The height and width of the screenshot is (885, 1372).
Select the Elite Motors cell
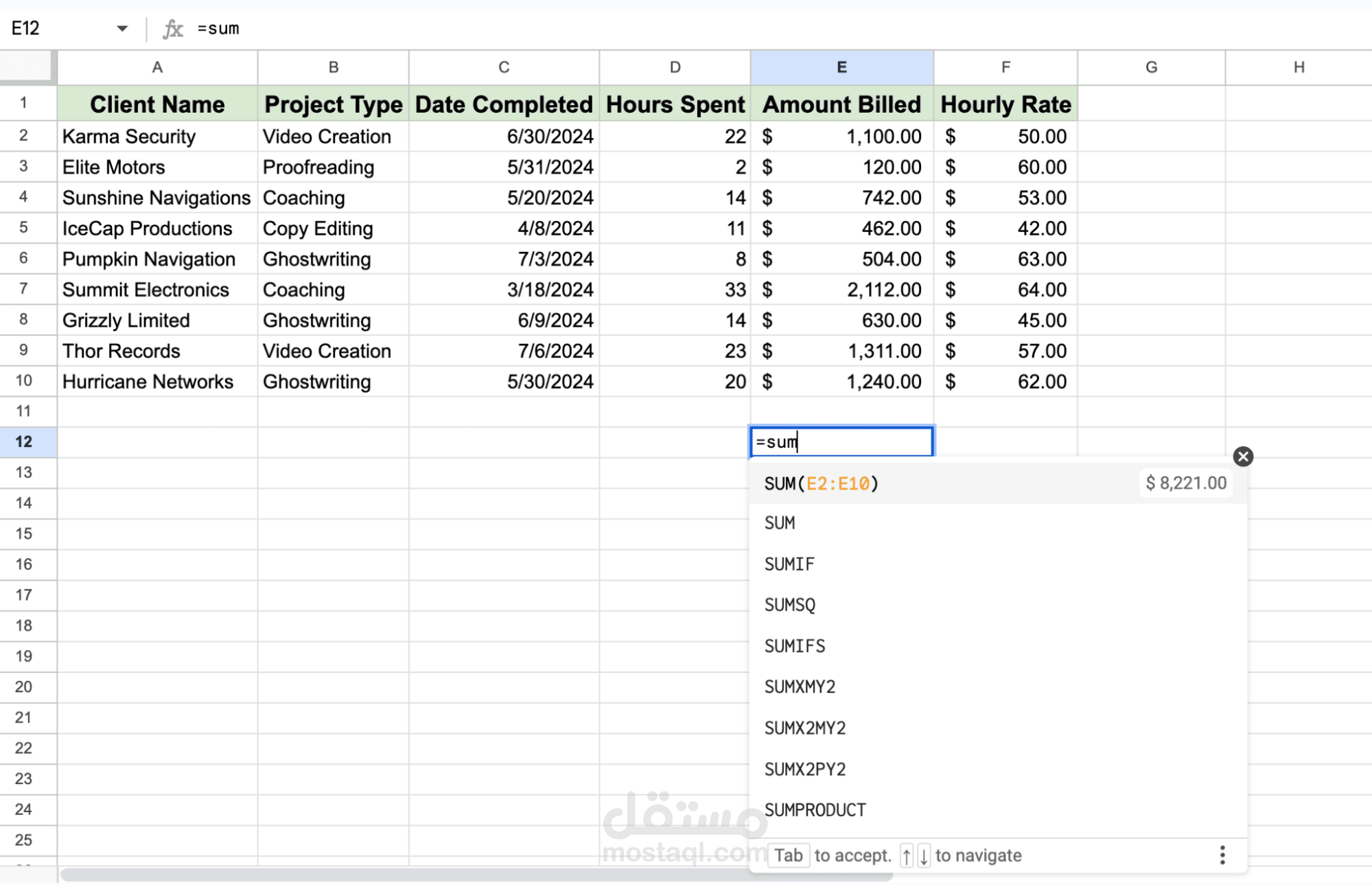(x=157, y=168)
